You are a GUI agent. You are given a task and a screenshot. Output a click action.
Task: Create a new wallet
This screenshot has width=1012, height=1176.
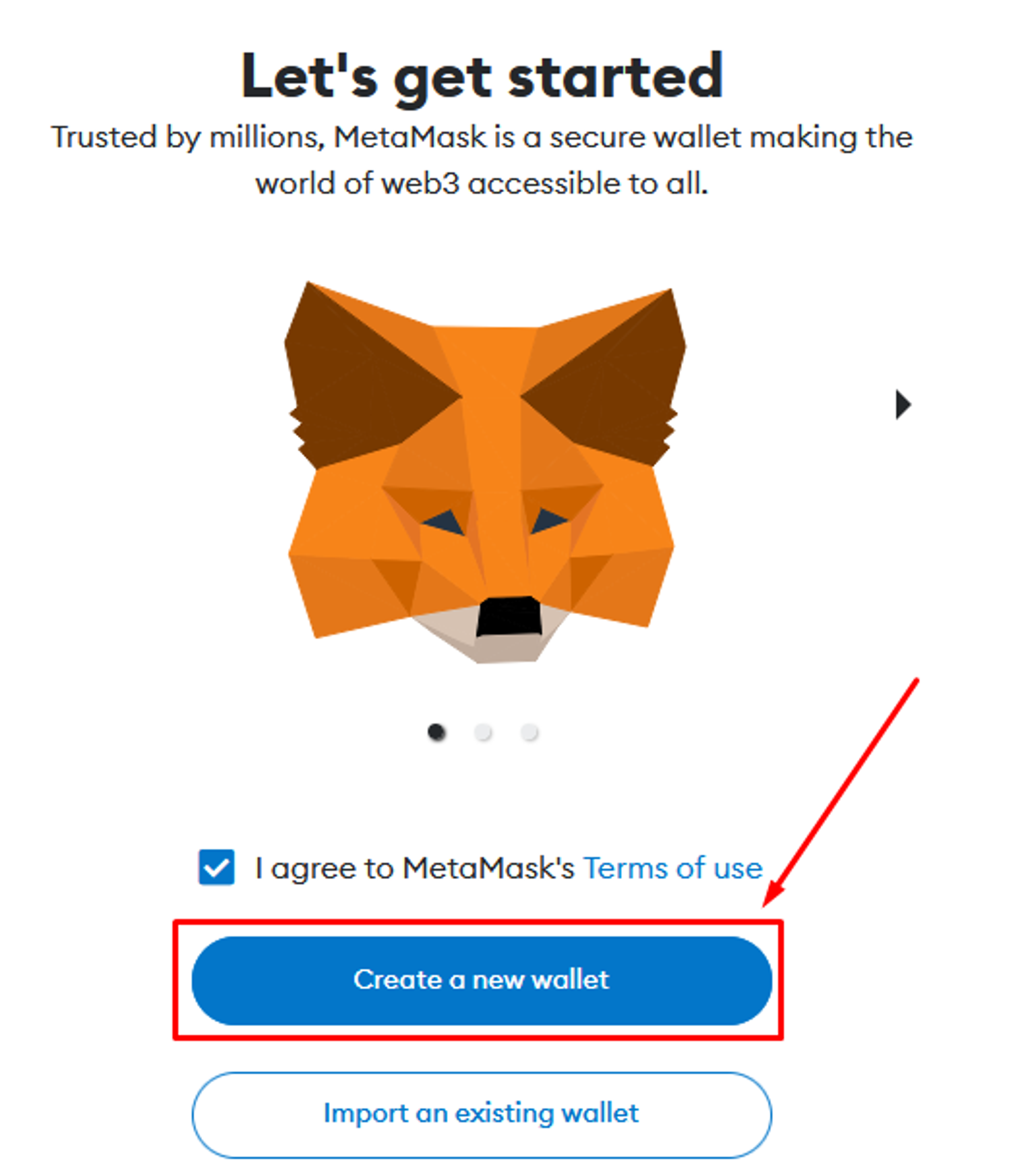click(x=482, y=980)
